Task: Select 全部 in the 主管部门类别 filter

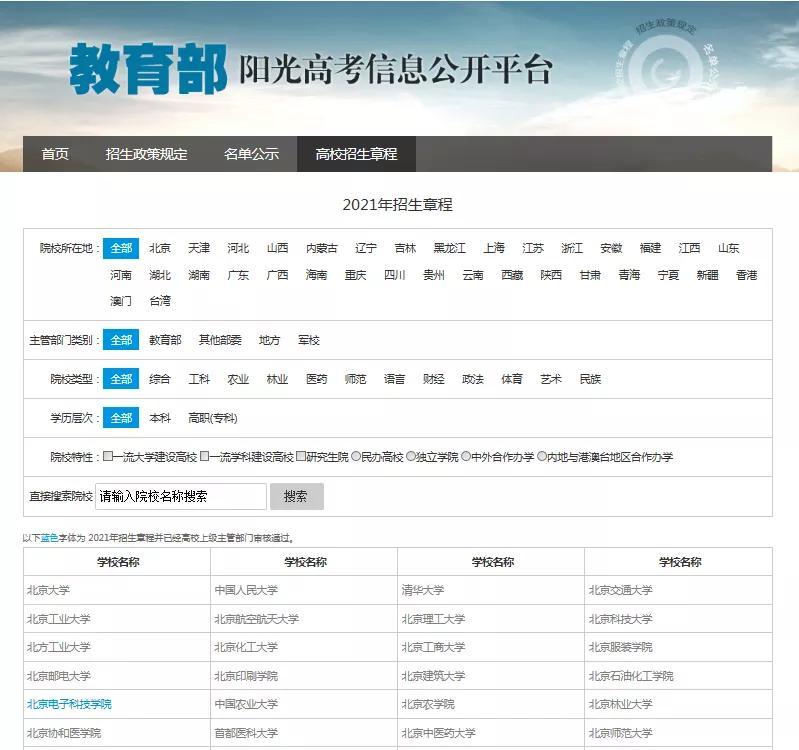Action: click(121, 340)
